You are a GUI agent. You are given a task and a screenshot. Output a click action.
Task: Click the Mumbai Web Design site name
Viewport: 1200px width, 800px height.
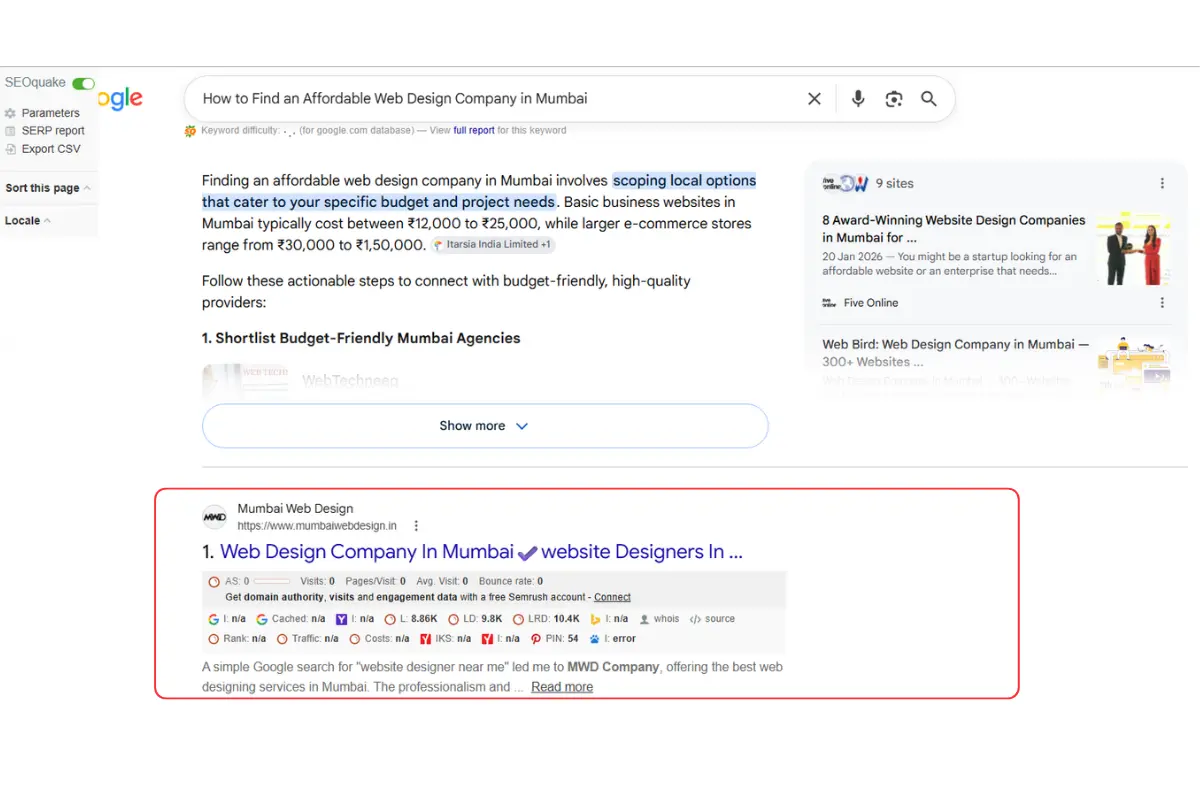(x=295, y=509)
